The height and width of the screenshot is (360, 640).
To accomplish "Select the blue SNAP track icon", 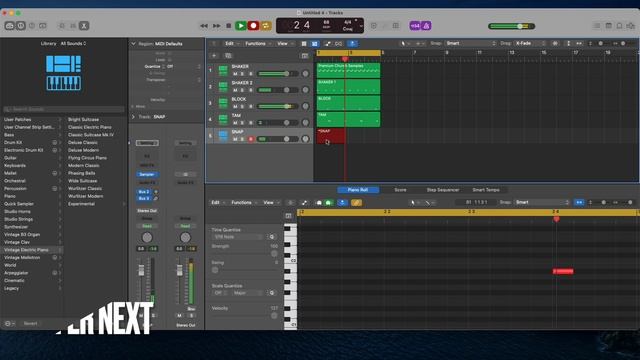I will (223, 136).
